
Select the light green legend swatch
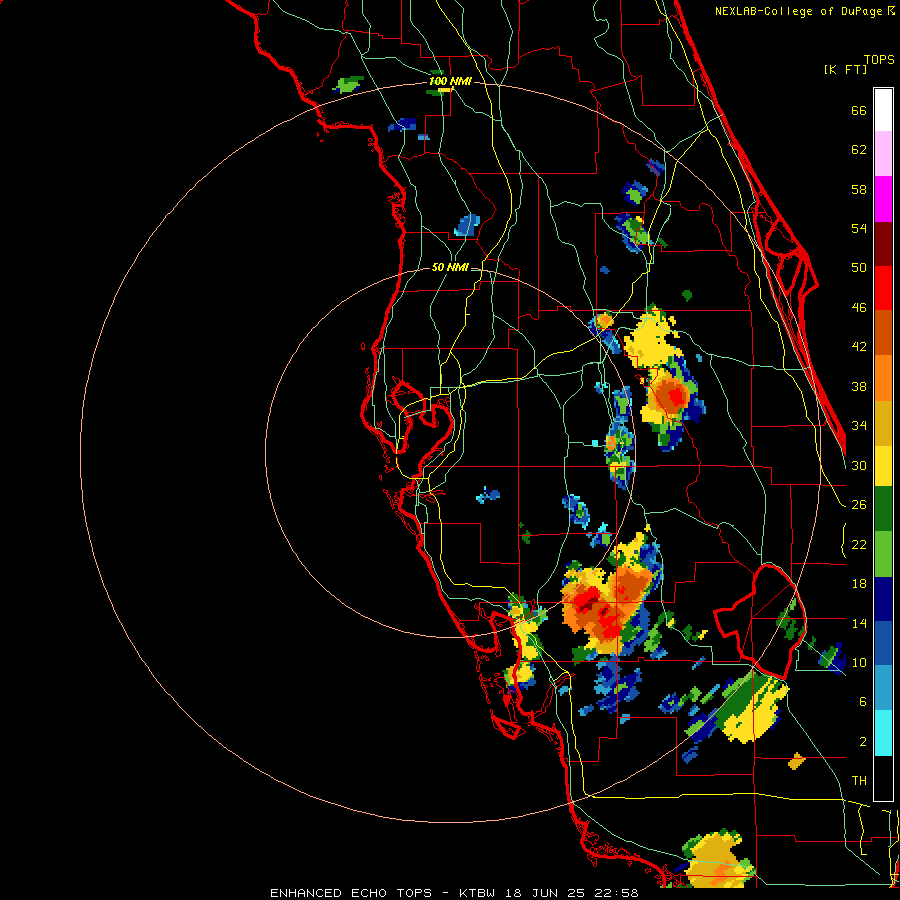[883, 554]
